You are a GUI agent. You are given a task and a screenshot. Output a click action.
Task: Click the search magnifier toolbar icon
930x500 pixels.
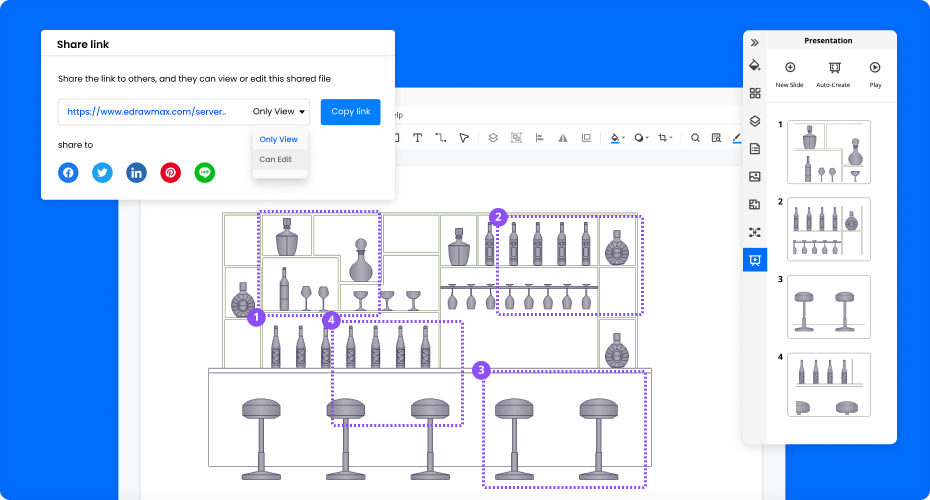695,138
